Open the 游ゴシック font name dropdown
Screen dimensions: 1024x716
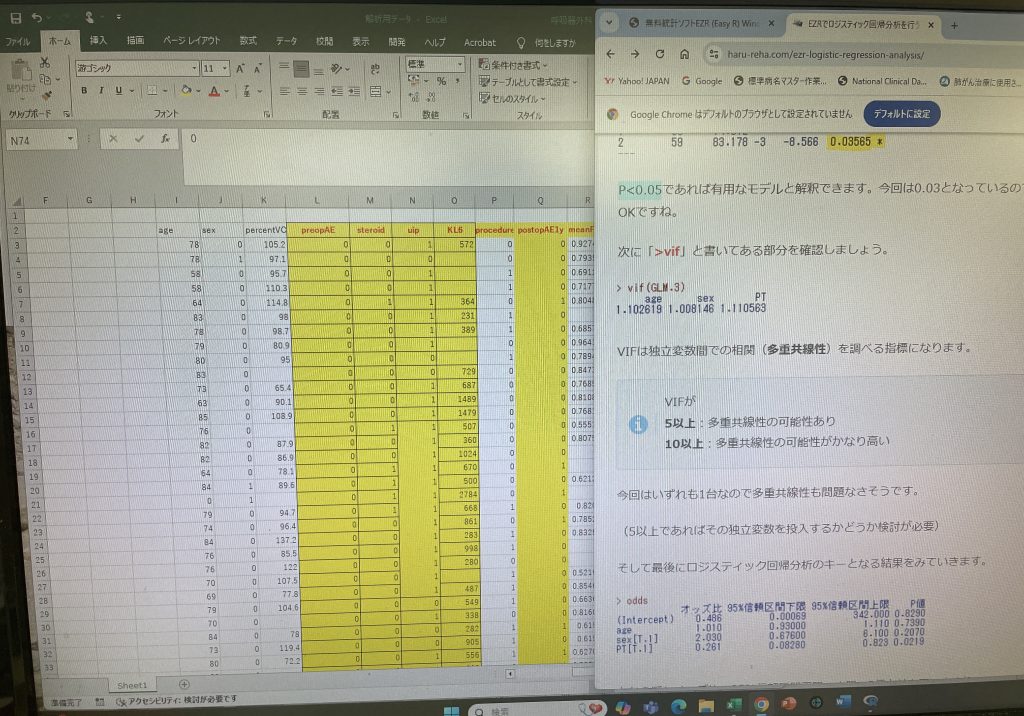194,69
